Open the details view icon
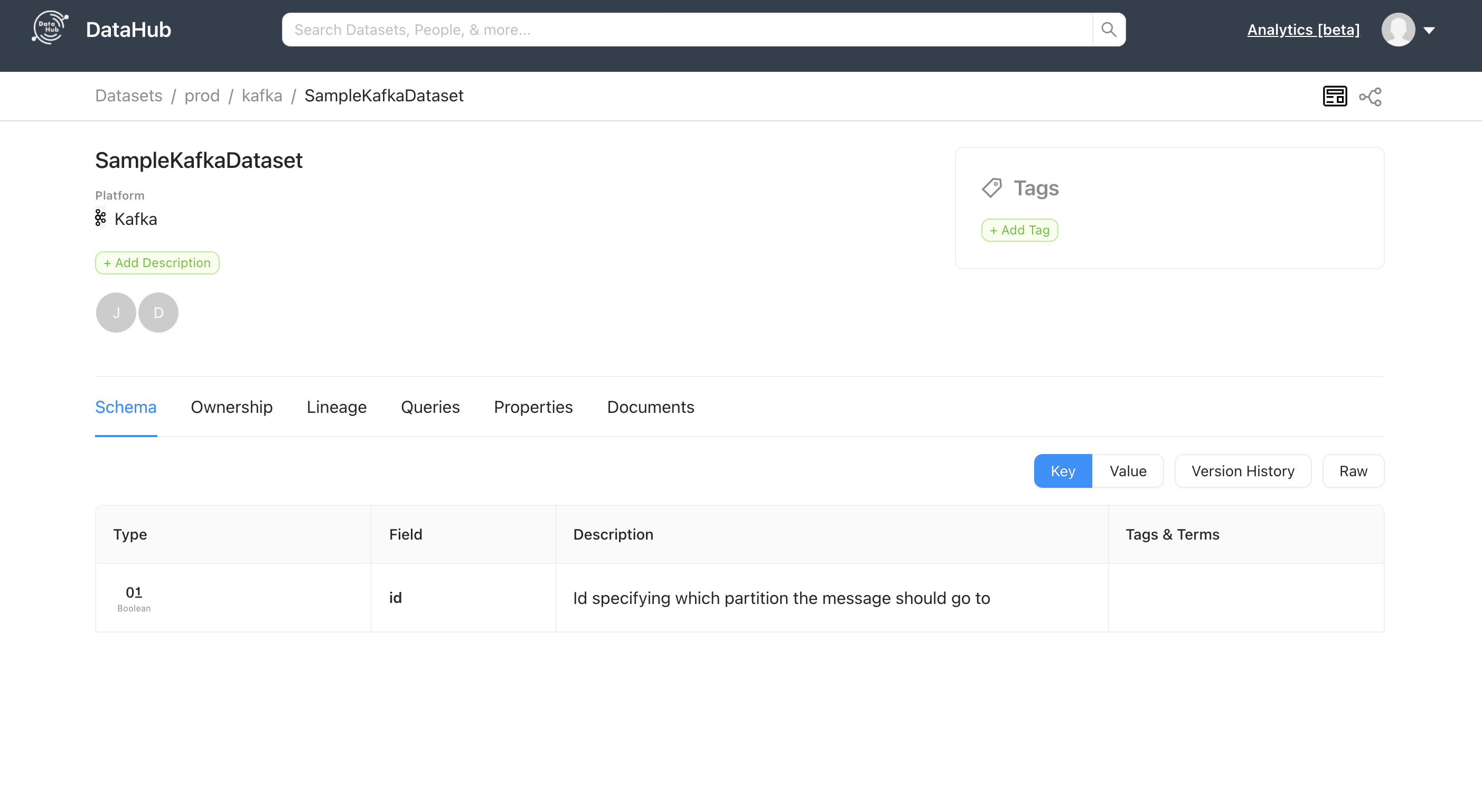This screenshot has width=1482, height=812. click(1334, 96)
